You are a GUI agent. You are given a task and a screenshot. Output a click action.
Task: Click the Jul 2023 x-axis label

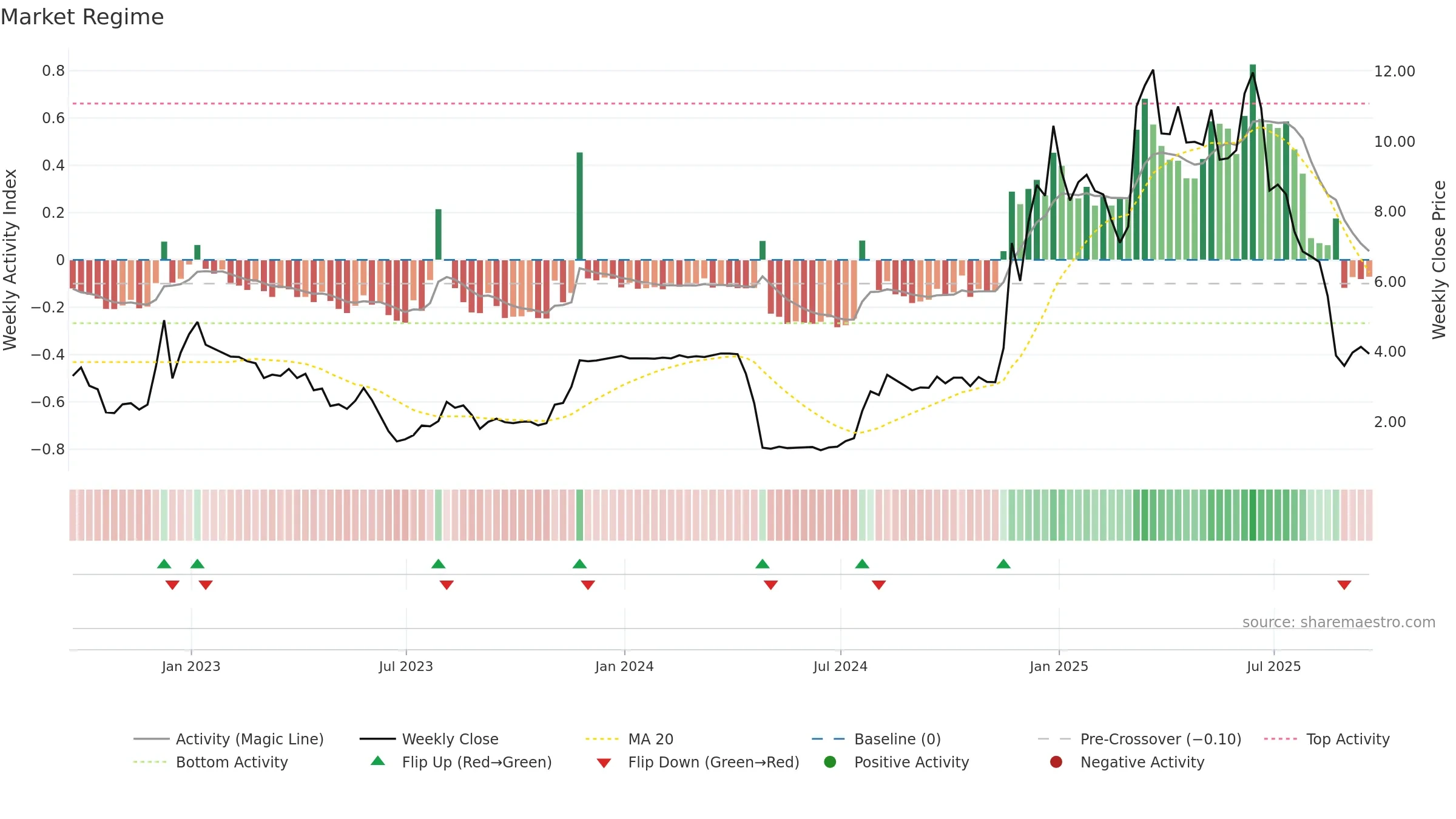point(406,666)
